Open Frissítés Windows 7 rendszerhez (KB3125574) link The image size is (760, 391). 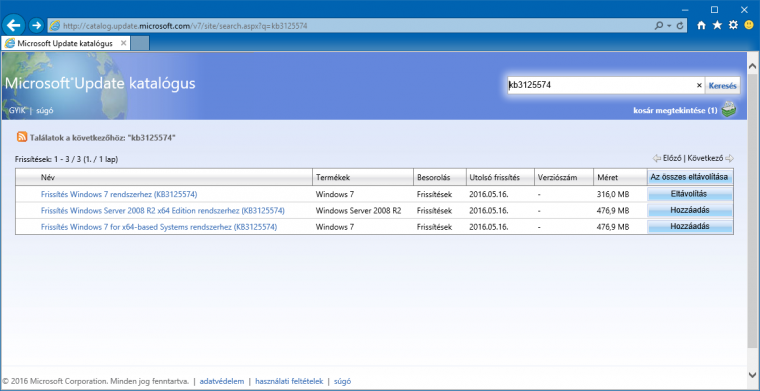pyautogui.click(x=119, y=194)
